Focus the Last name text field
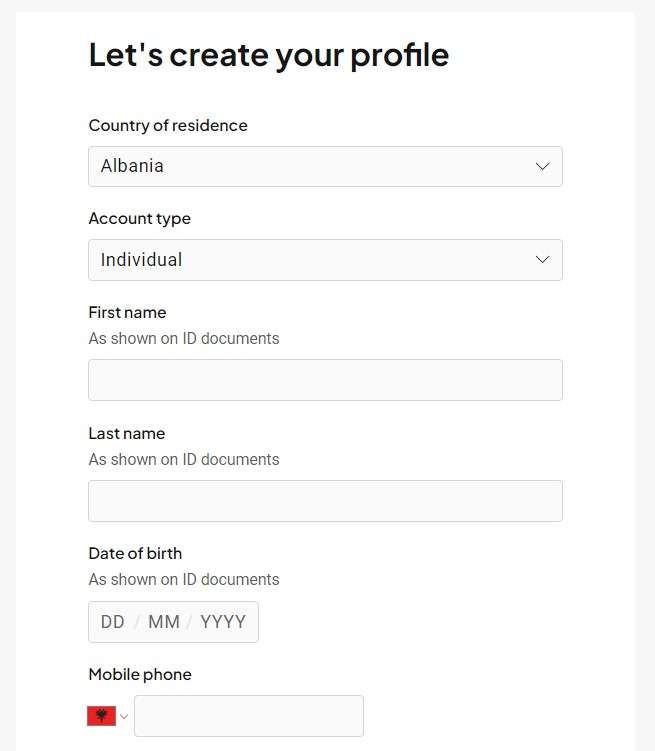Viewport: 655px width, 751px height. click(x=325, y=501)
